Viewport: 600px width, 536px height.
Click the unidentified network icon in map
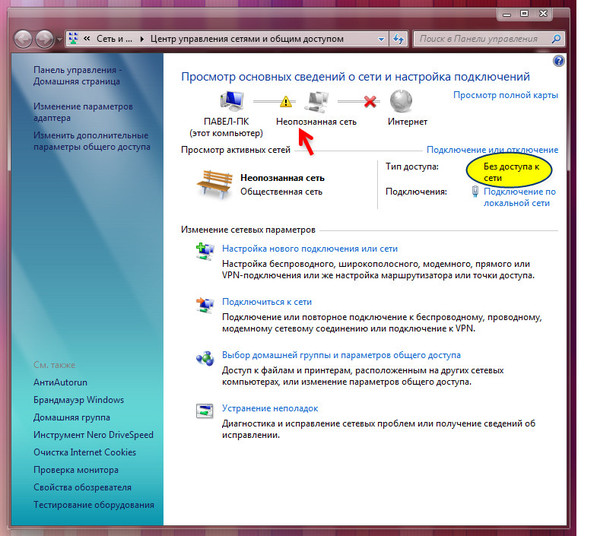point(316,102)
